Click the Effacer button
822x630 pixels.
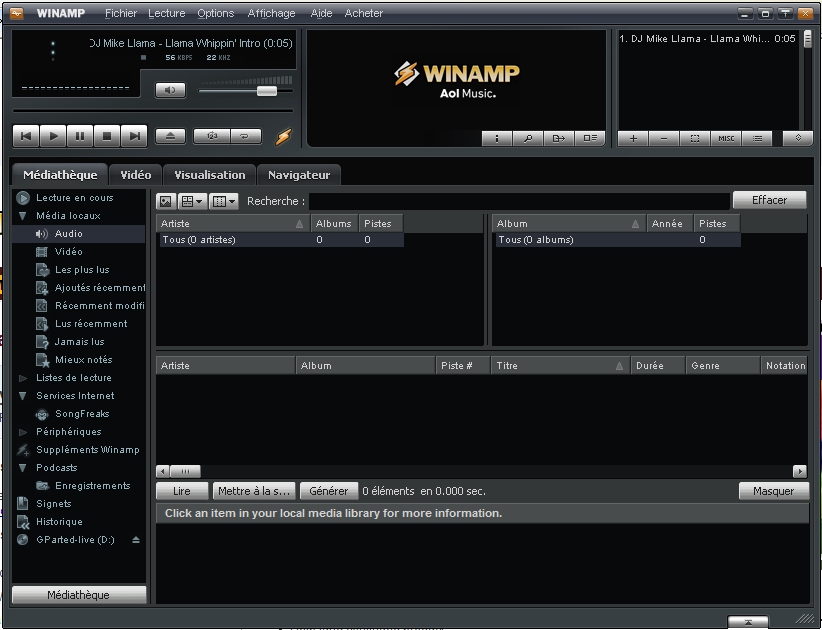tap(769, 200)
